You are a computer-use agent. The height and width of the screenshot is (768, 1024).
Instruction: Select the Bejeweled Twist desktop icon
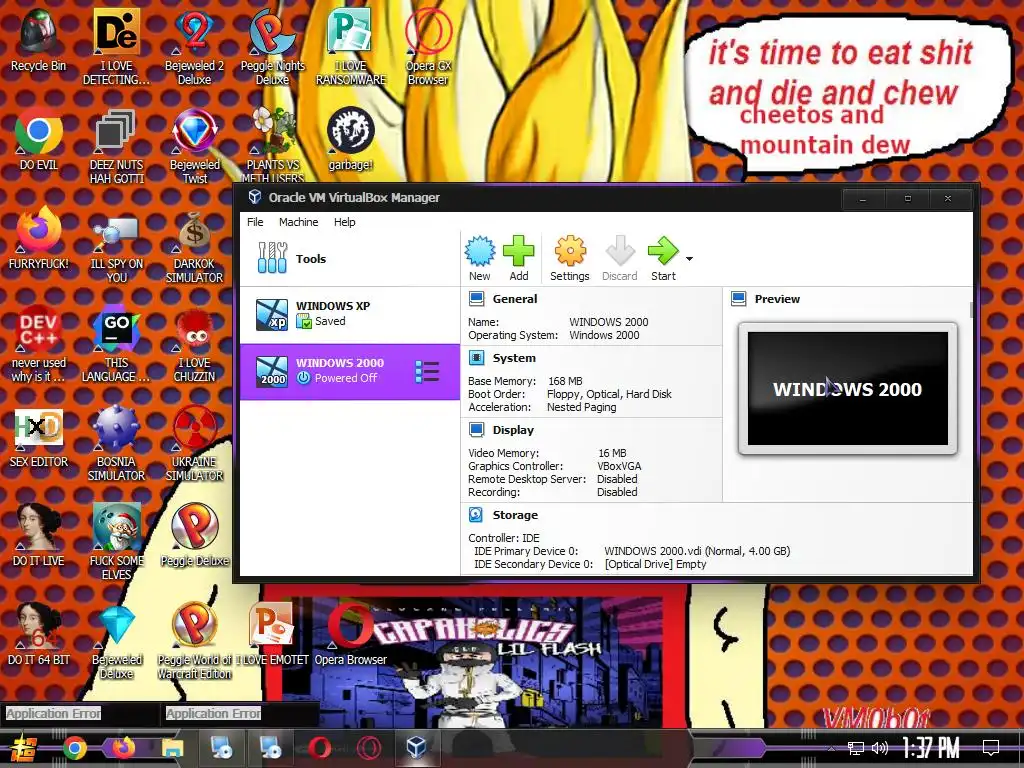coord(195,145)
